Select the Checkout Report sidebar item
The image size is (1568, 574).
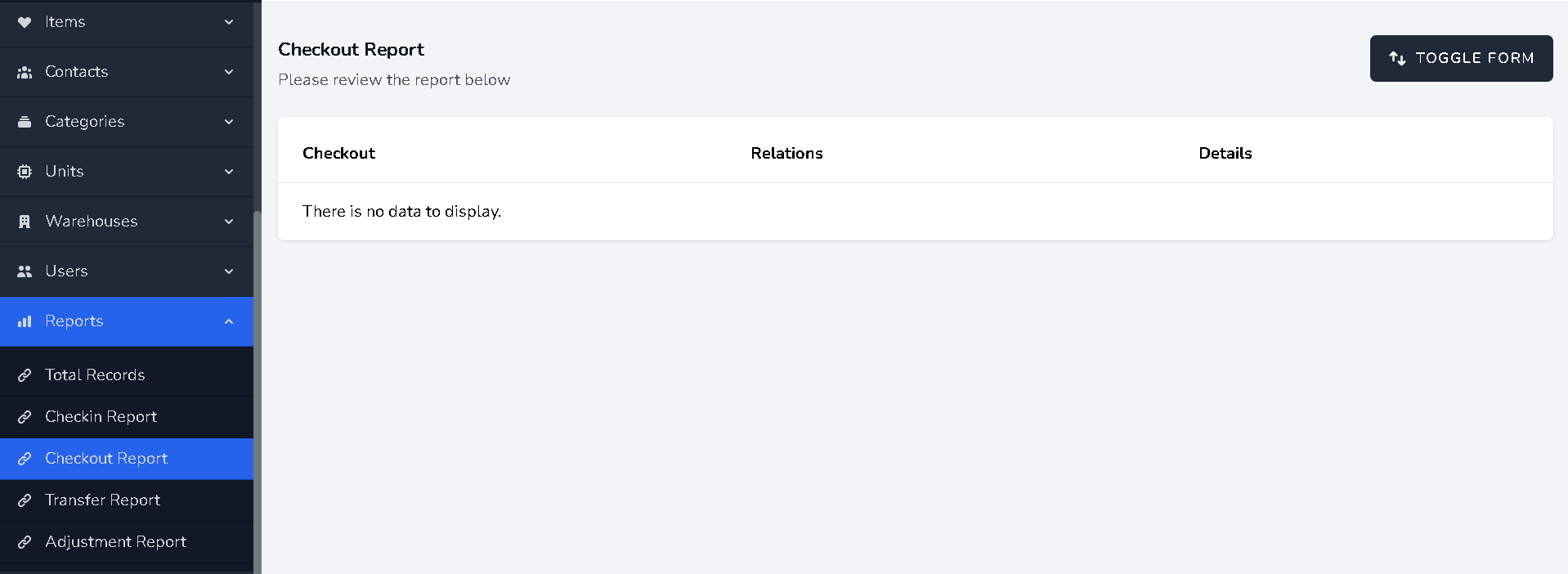point(106,459)
